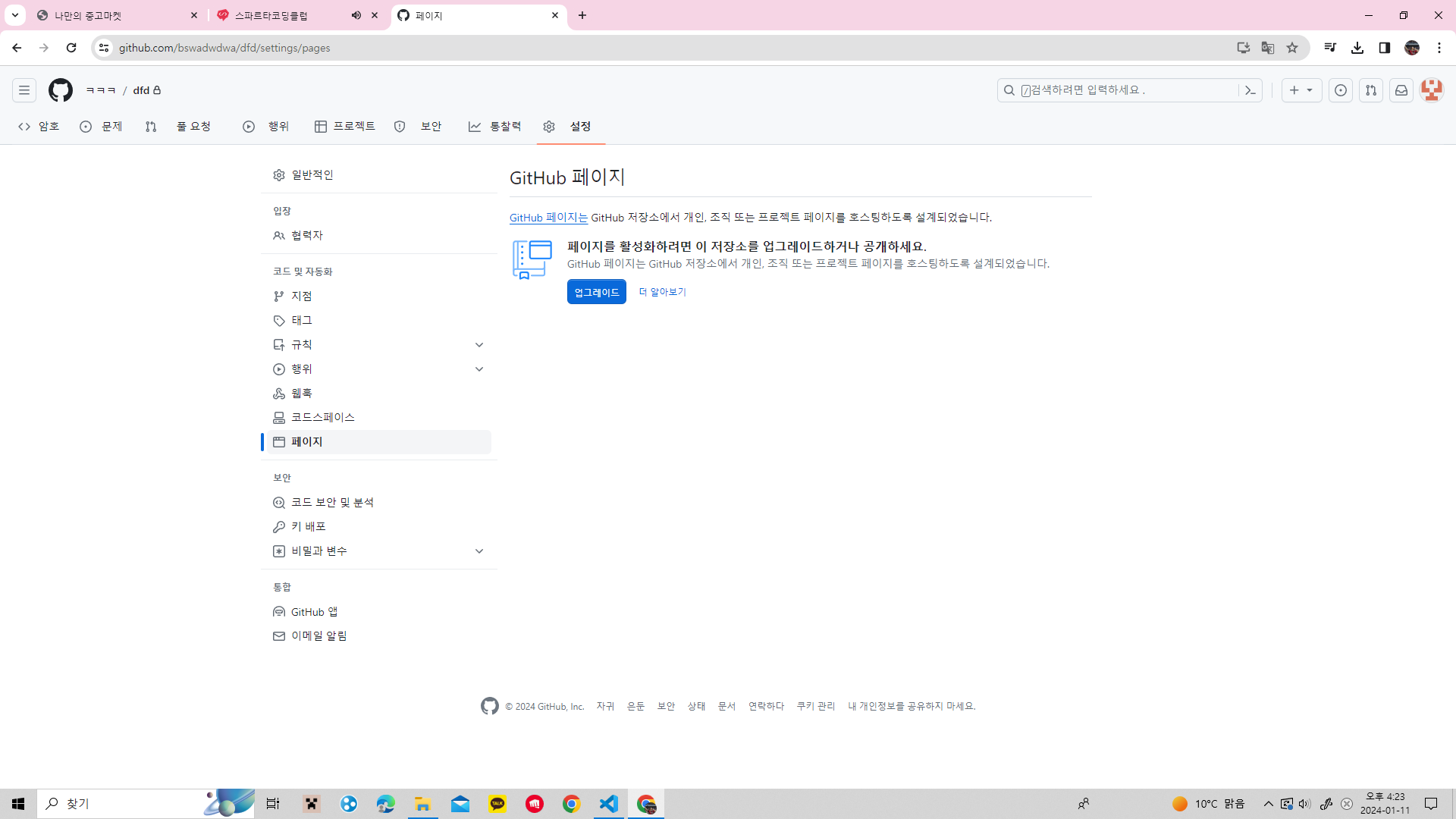Open the Task View taskbar icon
This screenshot has width=1456, height=819.
pos(273,804)
